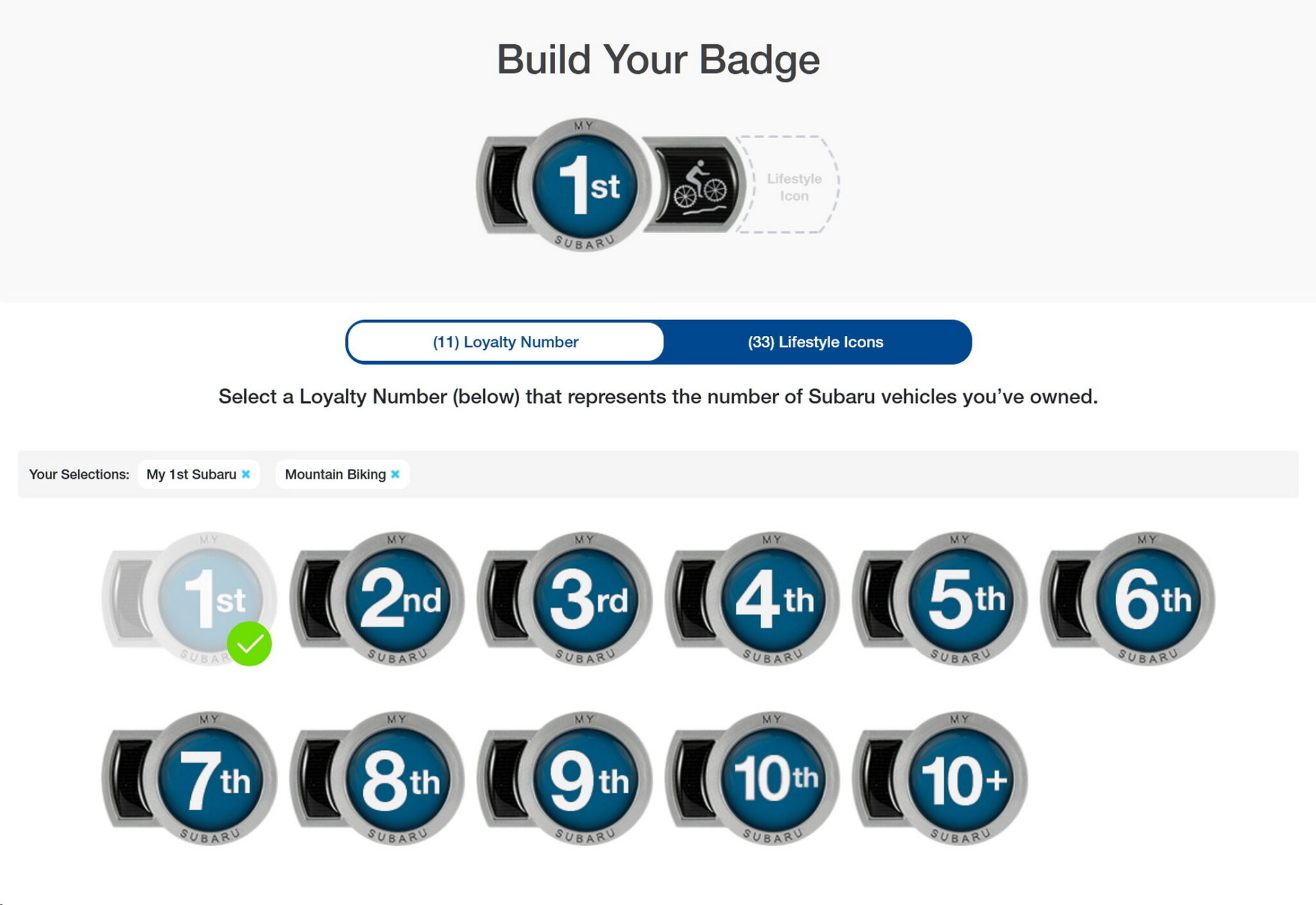Viewport: 1316px width, 905px height.
Task: Pick the 4th Subaru badge
Action: pyautogui.click(x=774, y=599)
